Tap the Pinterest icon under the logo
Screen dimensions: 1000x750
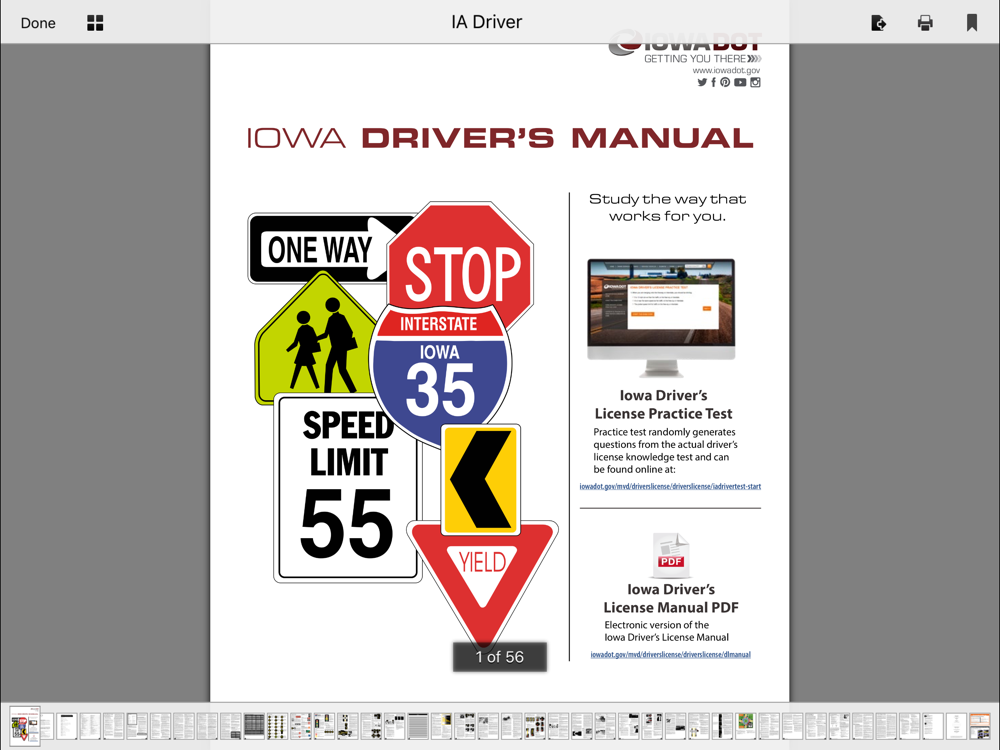(725, 82)
